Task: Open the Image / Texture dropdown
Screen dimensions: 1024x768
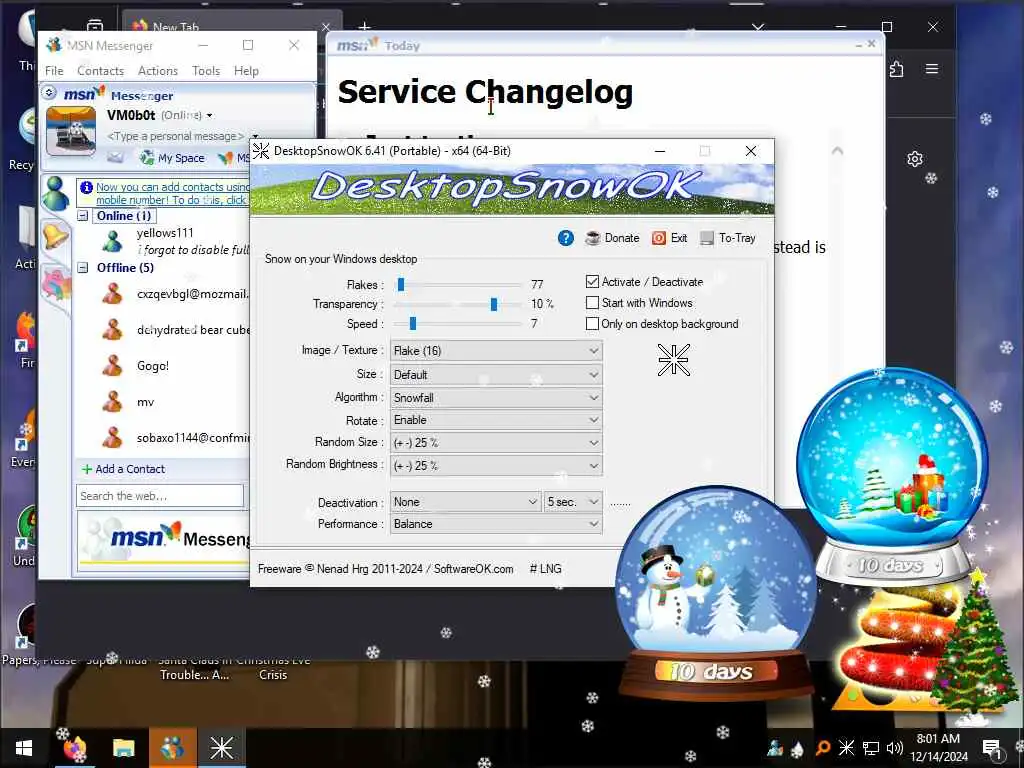Action: (496, 351)
